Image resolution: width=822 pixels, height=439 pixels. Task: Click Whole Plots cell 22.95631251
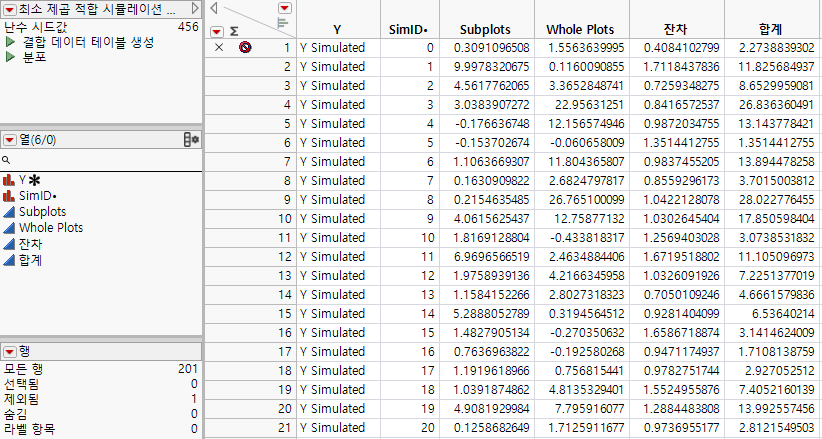[589, 105]
